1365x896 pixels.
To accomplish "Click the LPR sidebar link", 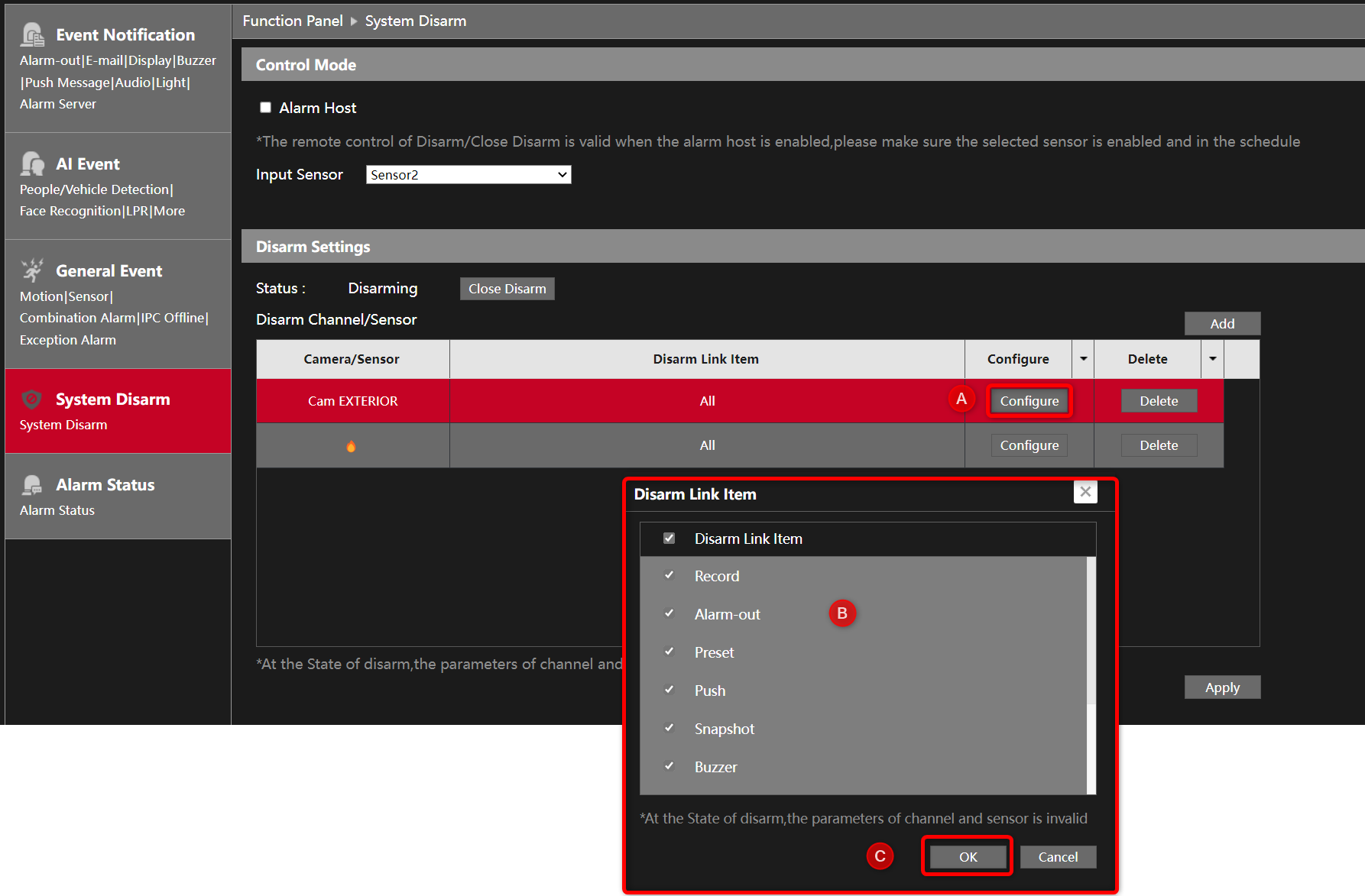I will pos(137,211).
